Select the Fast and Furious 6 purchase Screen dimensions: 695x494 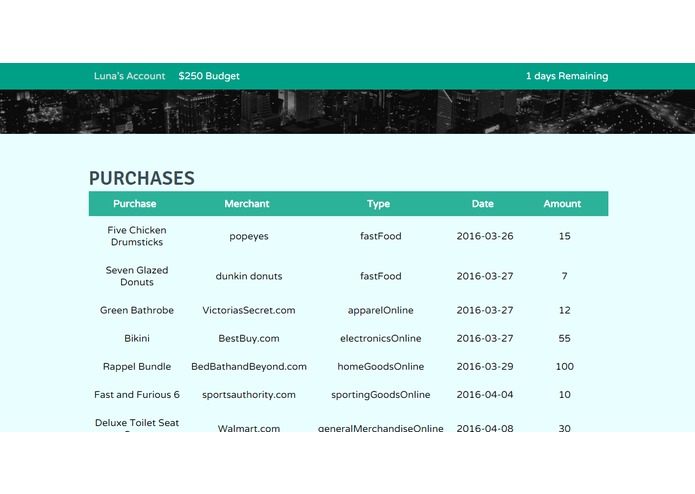point(137,395)
